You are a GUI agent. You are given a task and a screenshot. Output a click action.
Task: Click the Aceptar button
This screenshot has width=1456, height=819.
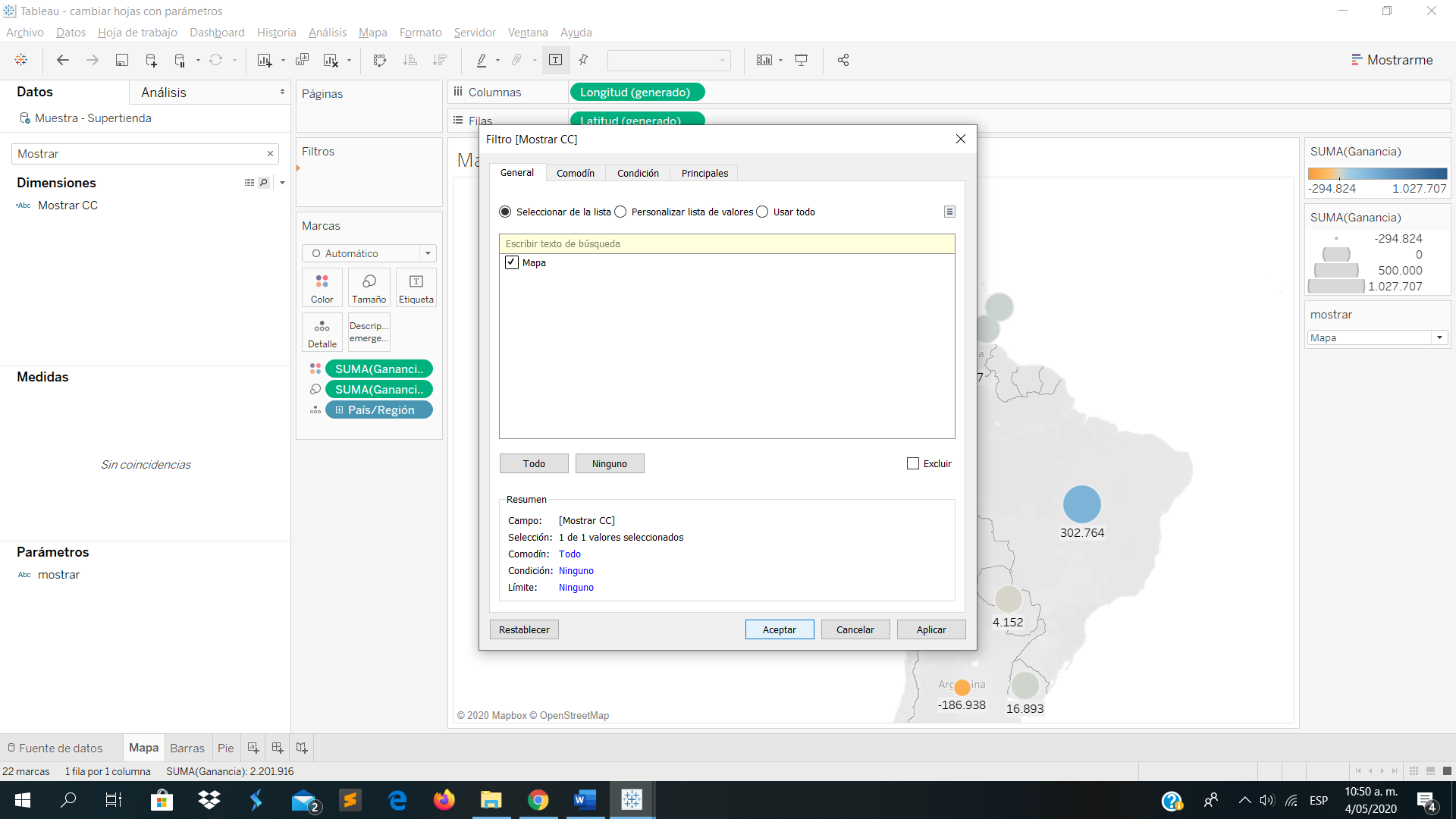pos(779,629)
